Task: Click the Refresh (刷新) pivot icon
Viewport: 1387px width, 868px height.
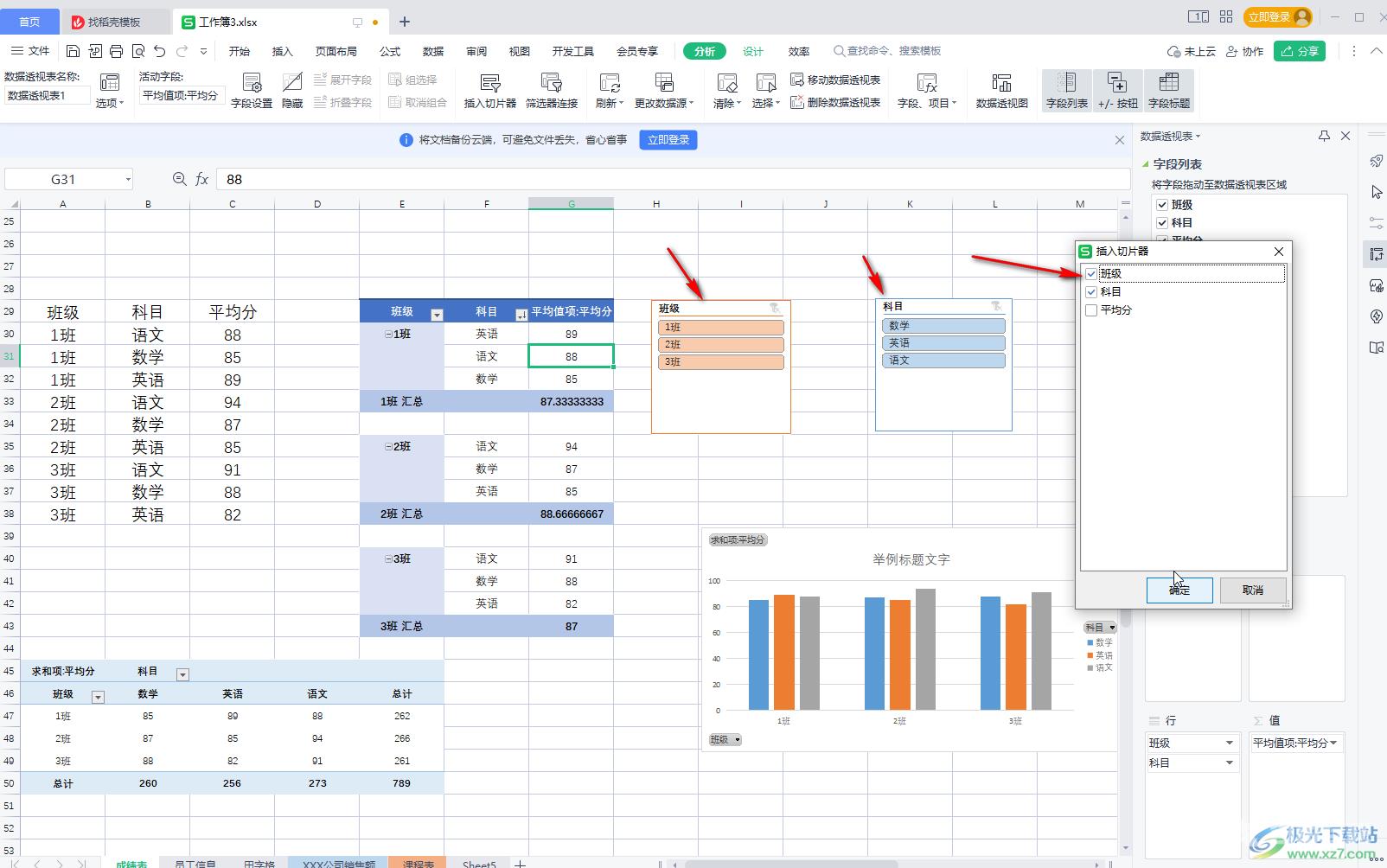Action: click(610, 91)
